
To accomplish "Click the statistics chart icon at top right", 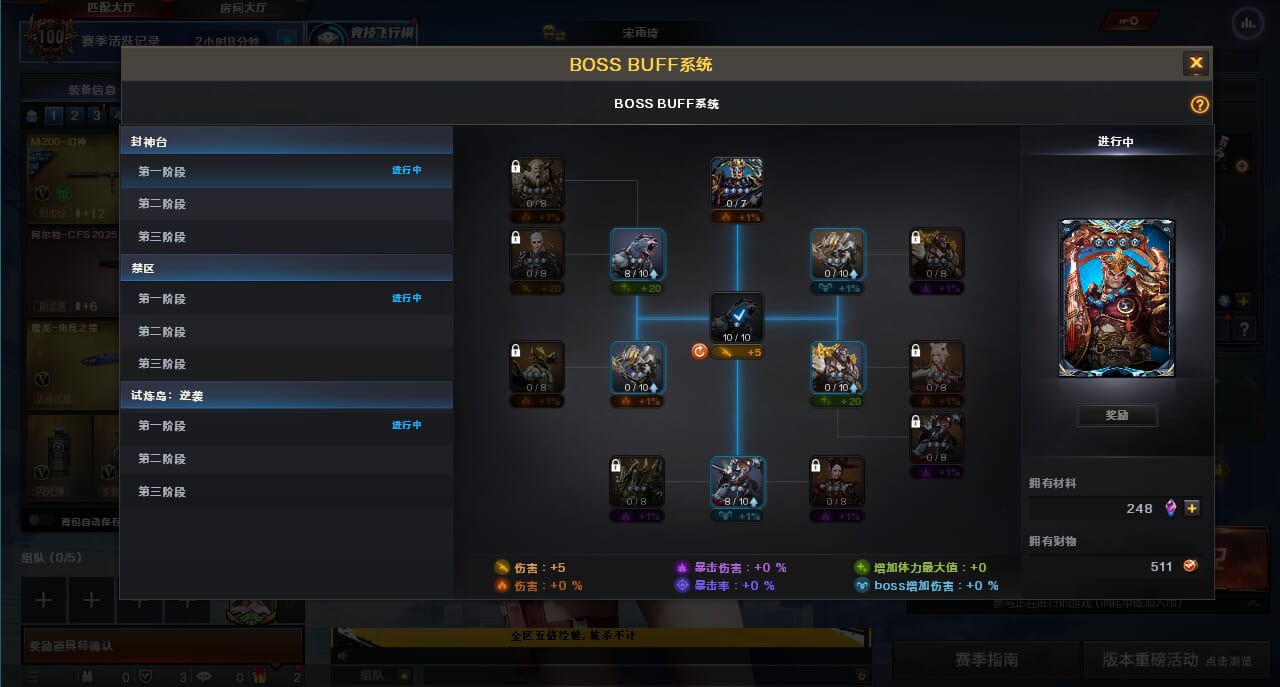I will pos(1247,21).
